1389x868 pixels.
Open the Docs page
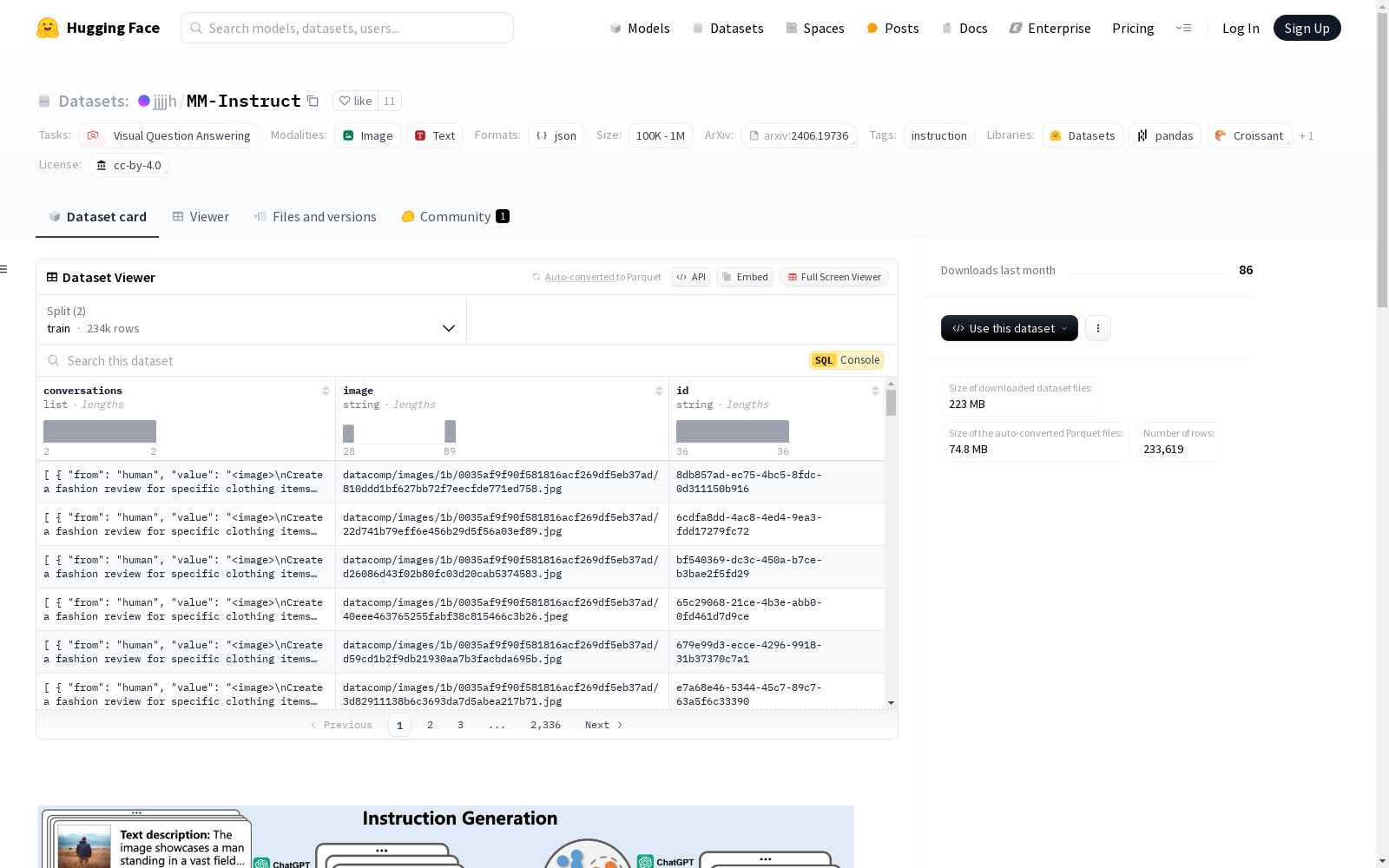964,28
